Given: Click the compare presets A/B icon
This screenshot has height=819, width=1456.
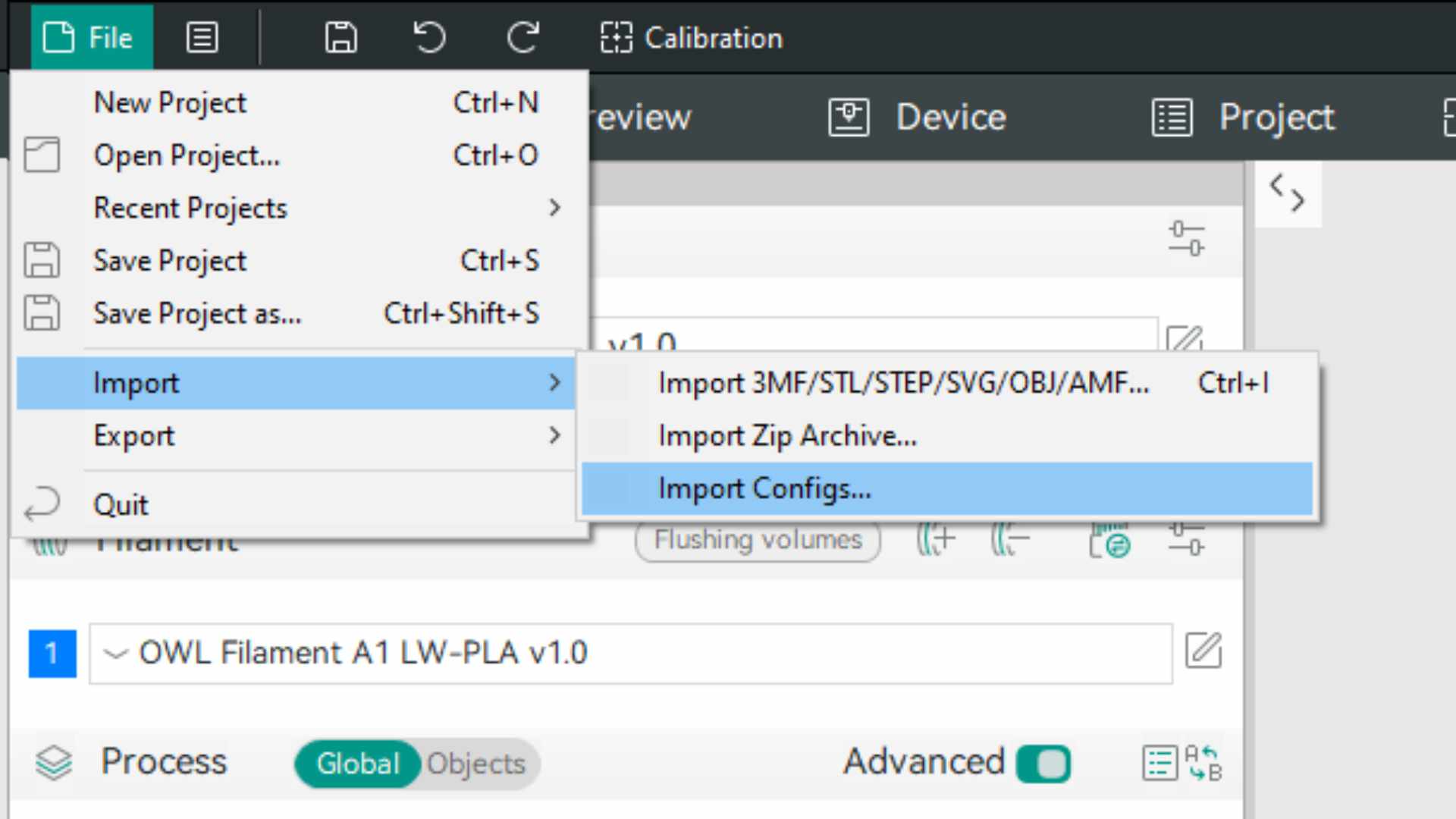Looking at the screenshot, I should tap(1203, 762).
